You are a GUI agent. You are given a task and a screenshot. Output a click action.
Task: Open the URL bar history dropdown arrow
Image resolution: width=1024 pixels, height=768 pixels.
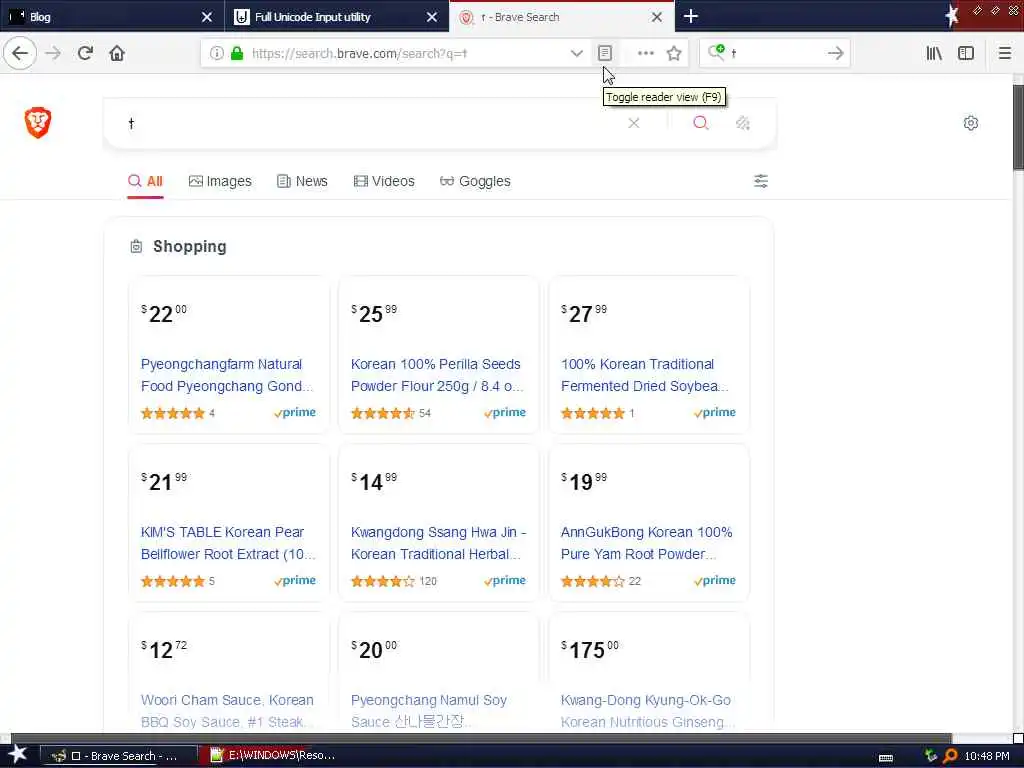[x=576, y=54]
